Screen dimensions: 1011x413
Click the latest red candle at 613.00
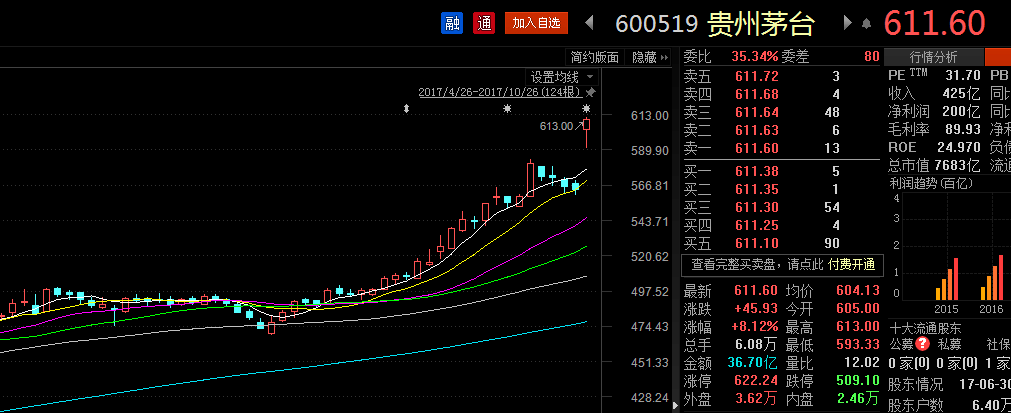587,133
